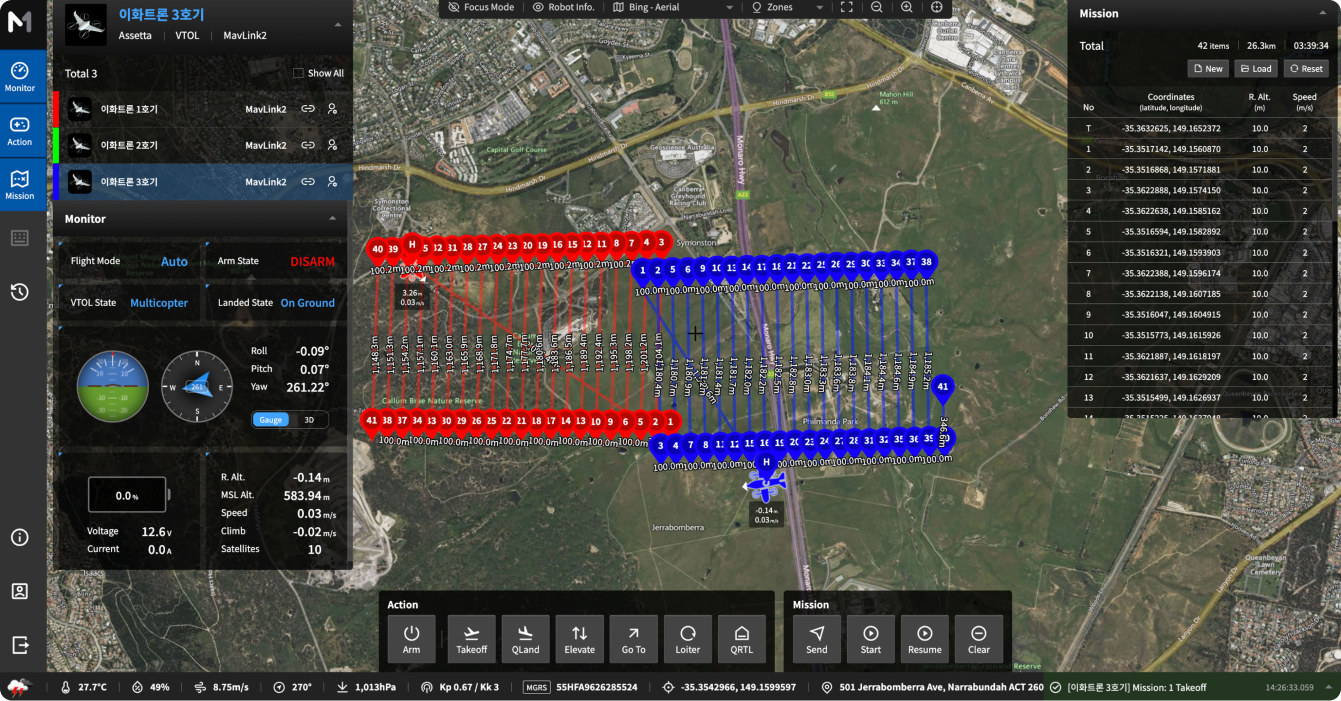Click link icon for 이화트론 3호기
The width and height of the screenshot is (1341, 701).
pos(308,182)
